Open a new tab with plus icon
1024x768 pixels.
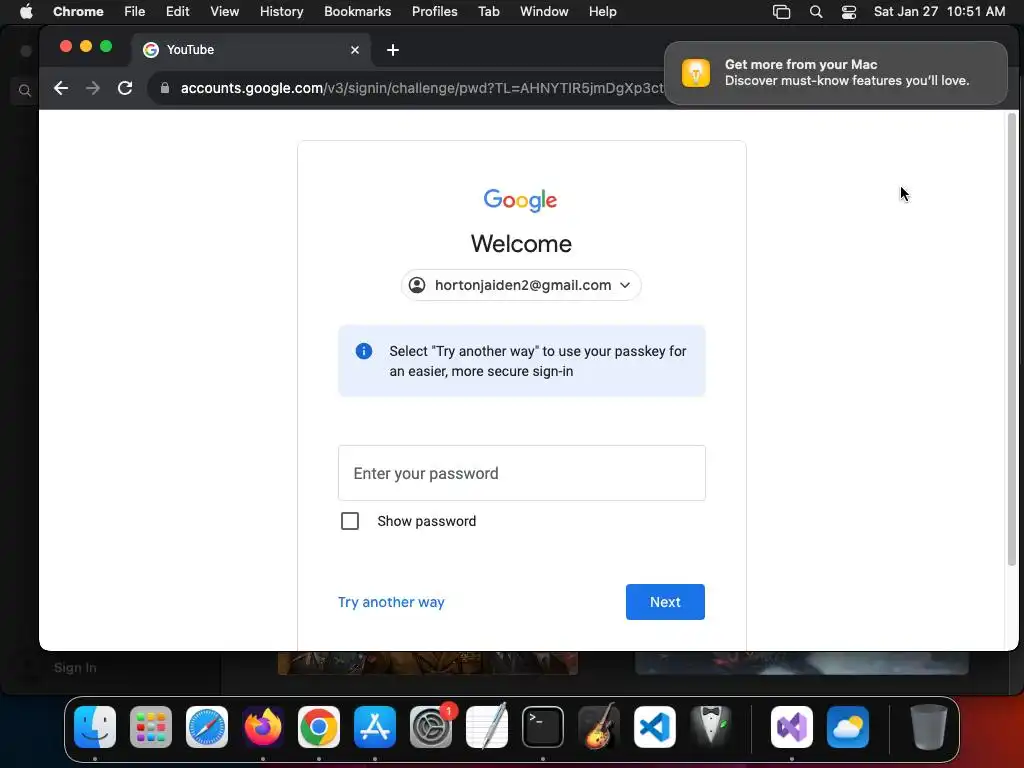point(392,50)
